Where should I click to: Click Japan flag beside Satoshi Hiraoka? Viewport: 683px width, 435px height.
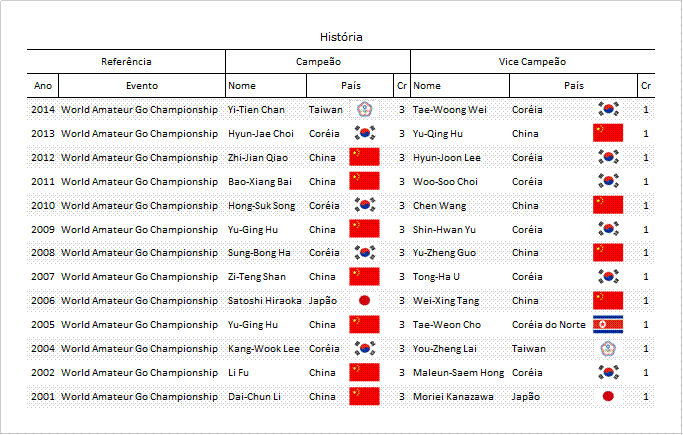click(x=365, y=300)
